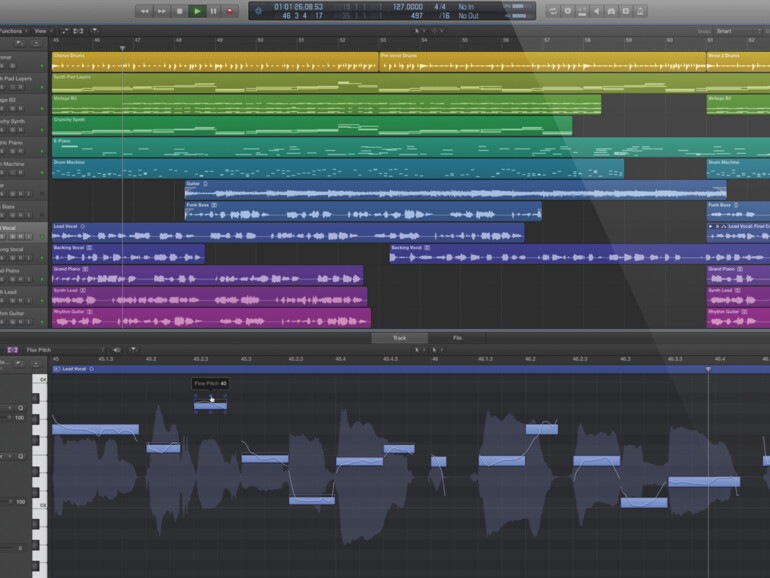Click the icon on the Grand Piano region
The height and width of the screenshot is (578, 770).
point(85,269)
